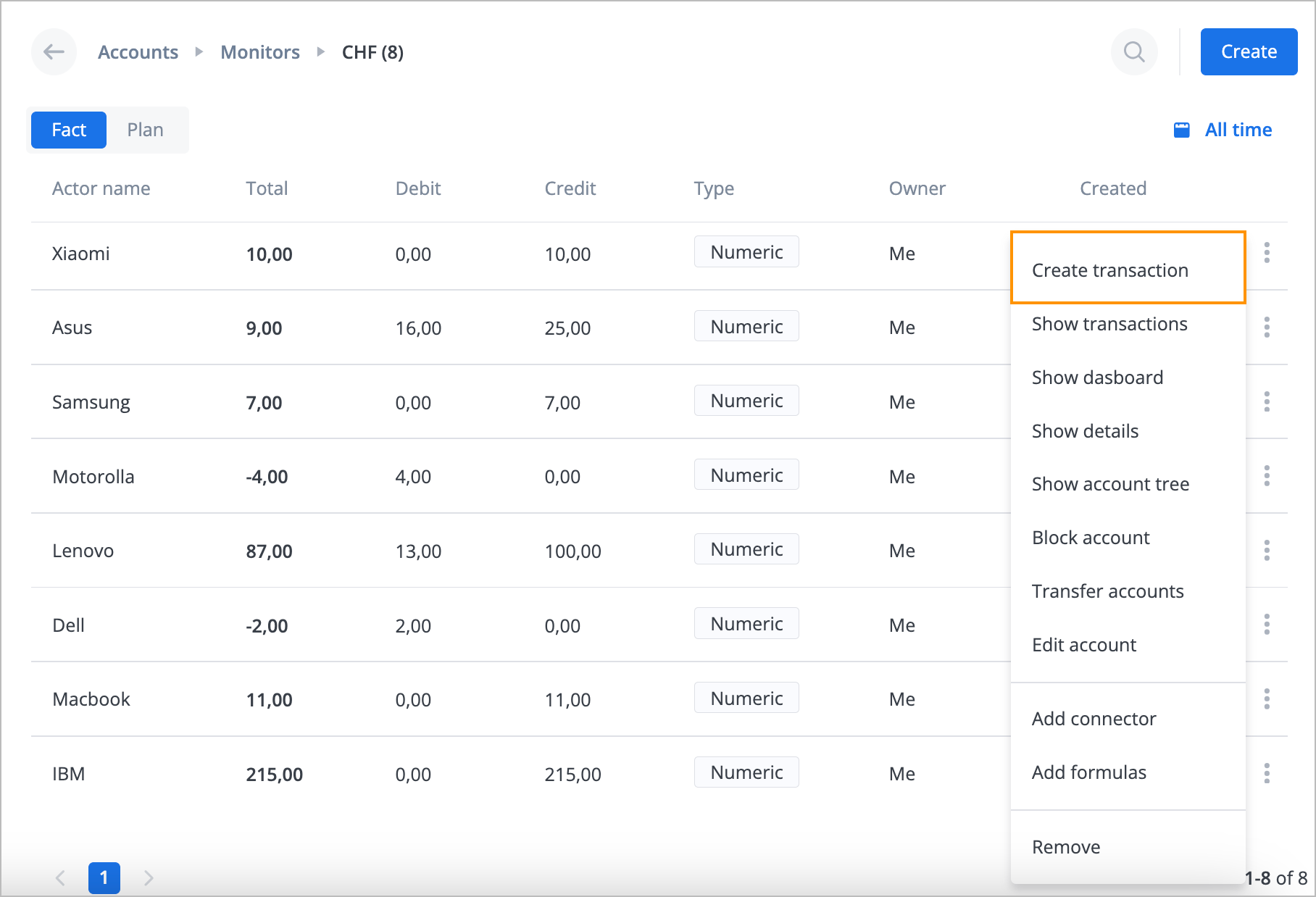Click Dell total value -2,00
The width and height of the screenshot is (1316, 897).
267,626
